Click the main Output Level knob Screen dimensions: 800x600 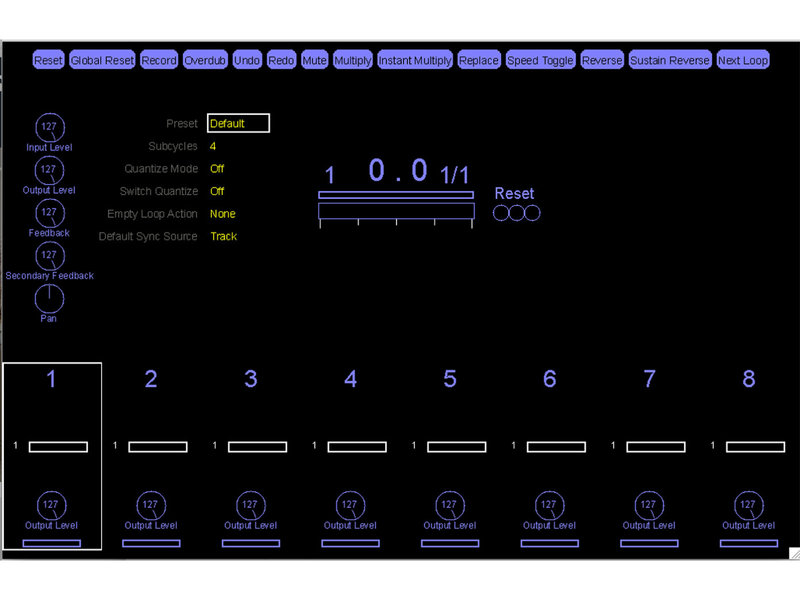[49, 170]
